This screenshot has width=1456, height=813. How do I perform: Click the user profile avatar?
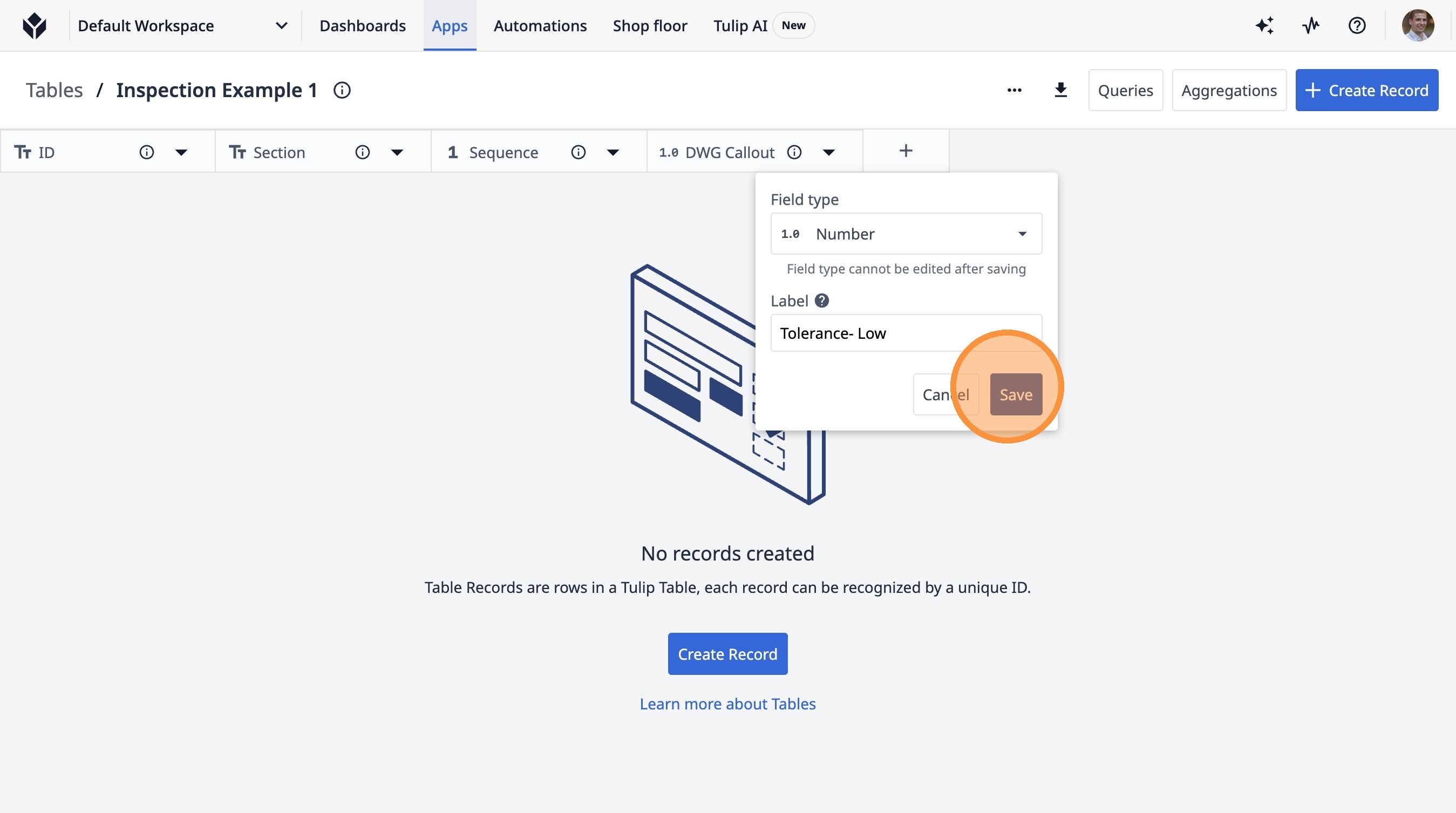(1417, 25)
